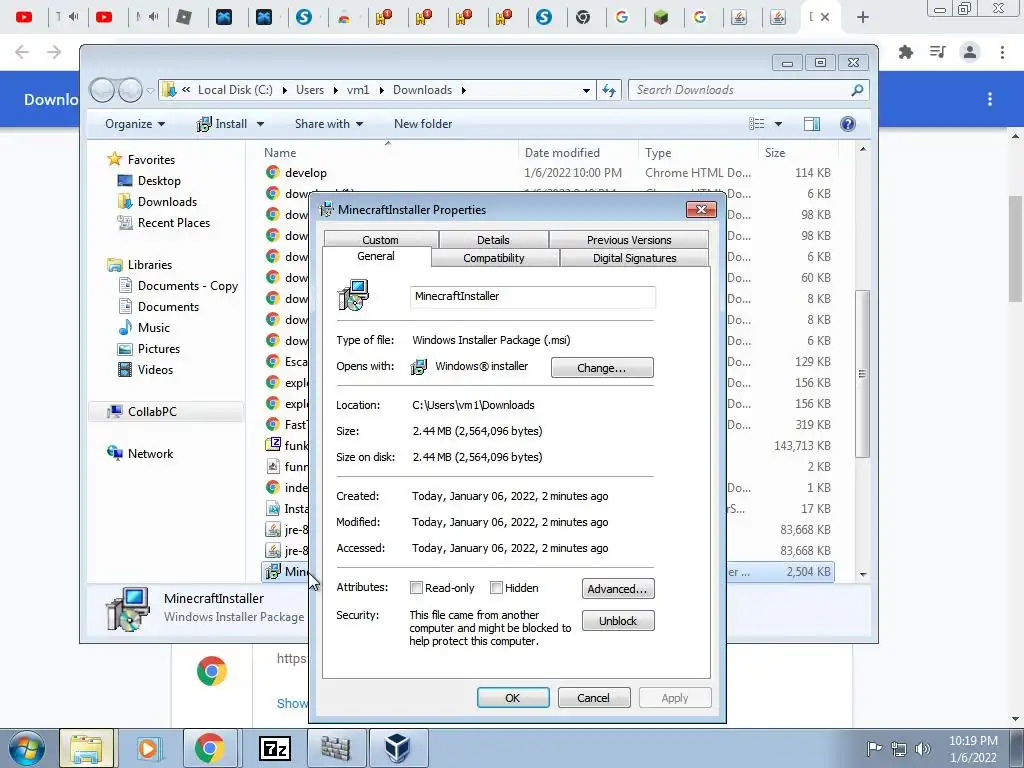Screen dimensions: 1024x768
Task: Open the Previous Versions tab
Action: pos(629,240)
